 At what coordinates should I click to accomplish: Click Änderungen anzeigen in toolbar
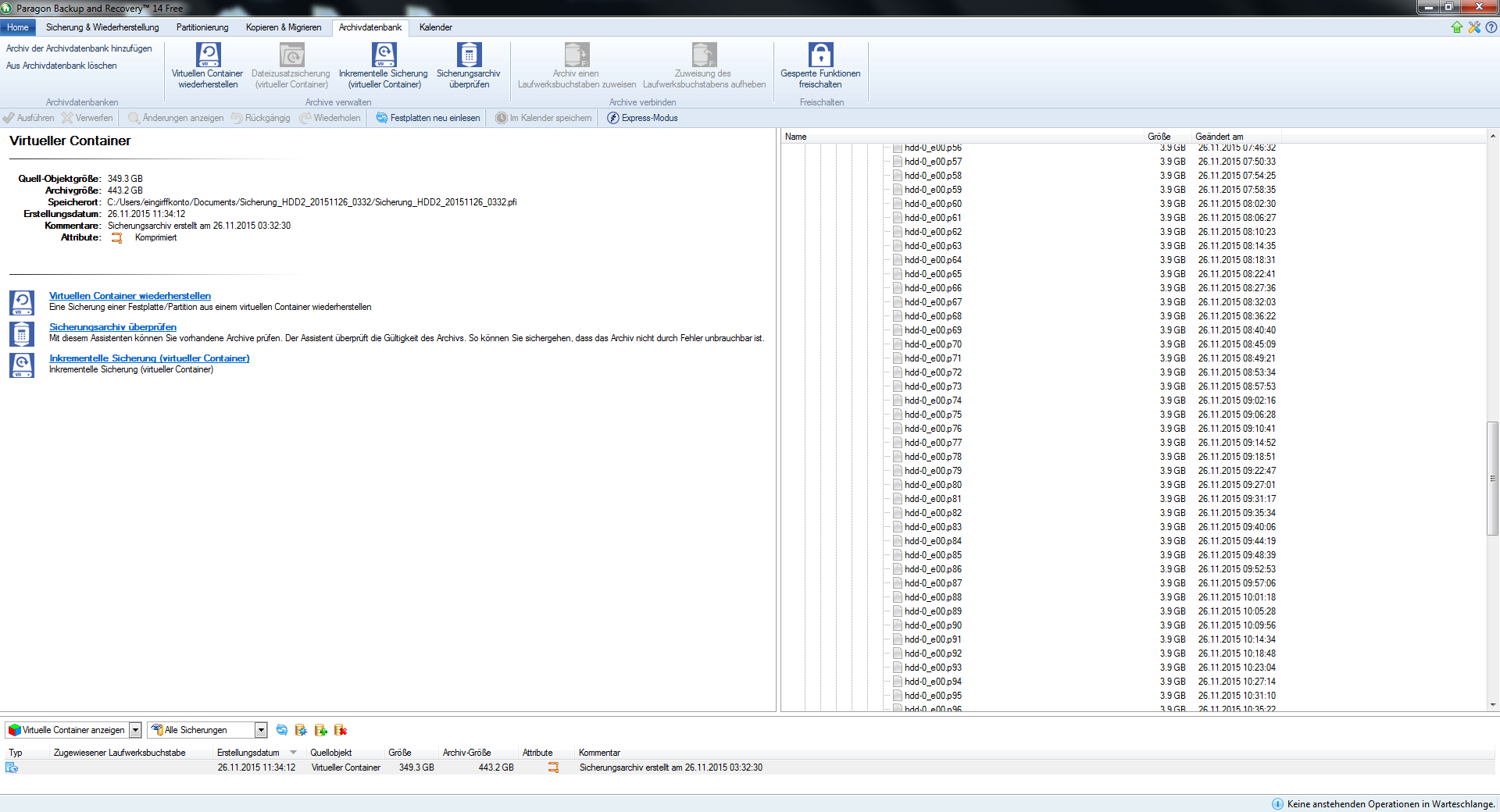coord(176,118)
